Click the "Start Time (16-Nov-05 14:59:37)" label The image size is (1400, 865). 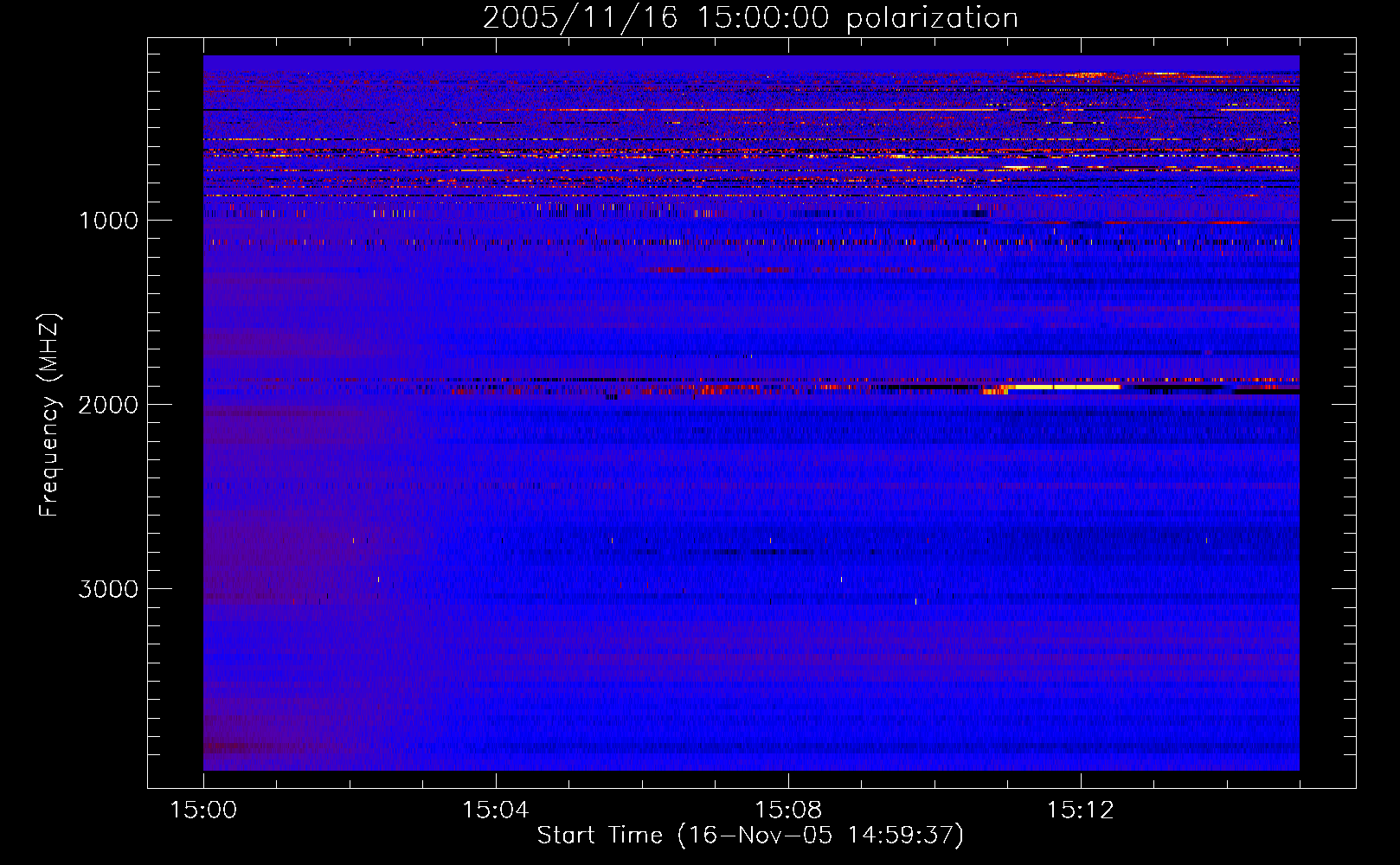click(x=750, y=836)
